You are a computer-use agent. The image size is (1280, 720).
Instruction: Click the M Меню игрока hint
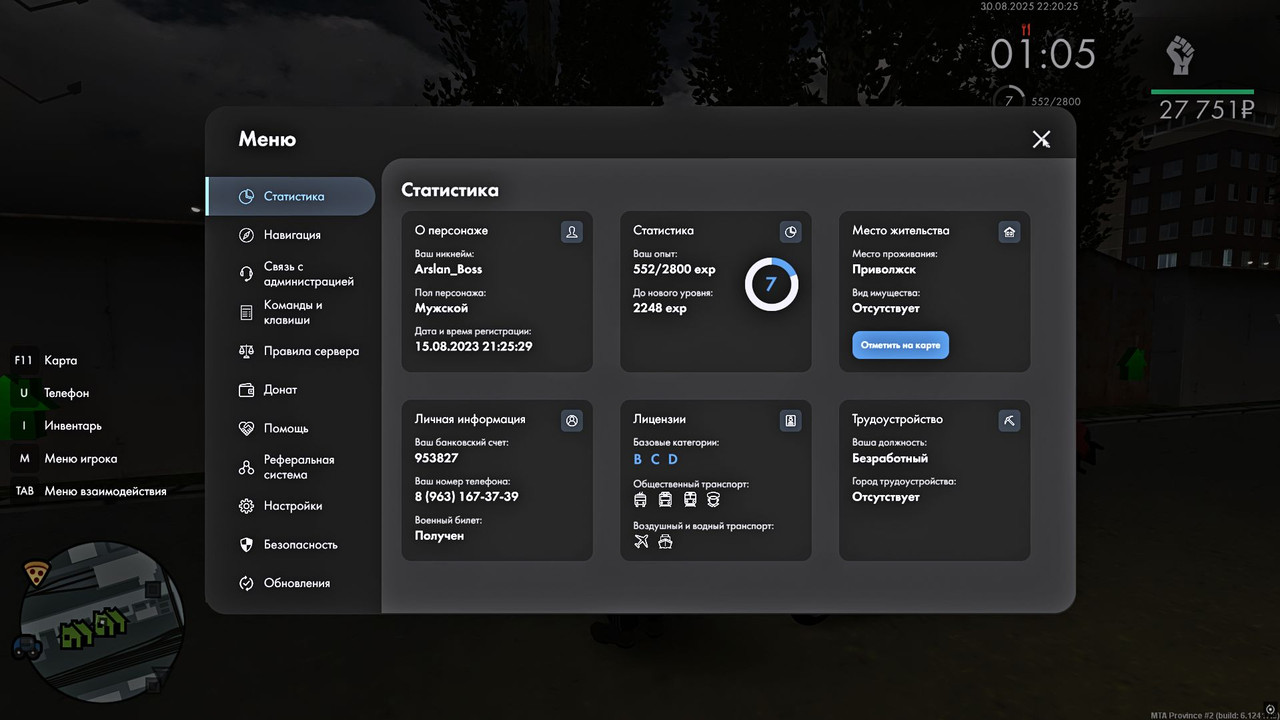pyautogui.click(x=65, y=459)
